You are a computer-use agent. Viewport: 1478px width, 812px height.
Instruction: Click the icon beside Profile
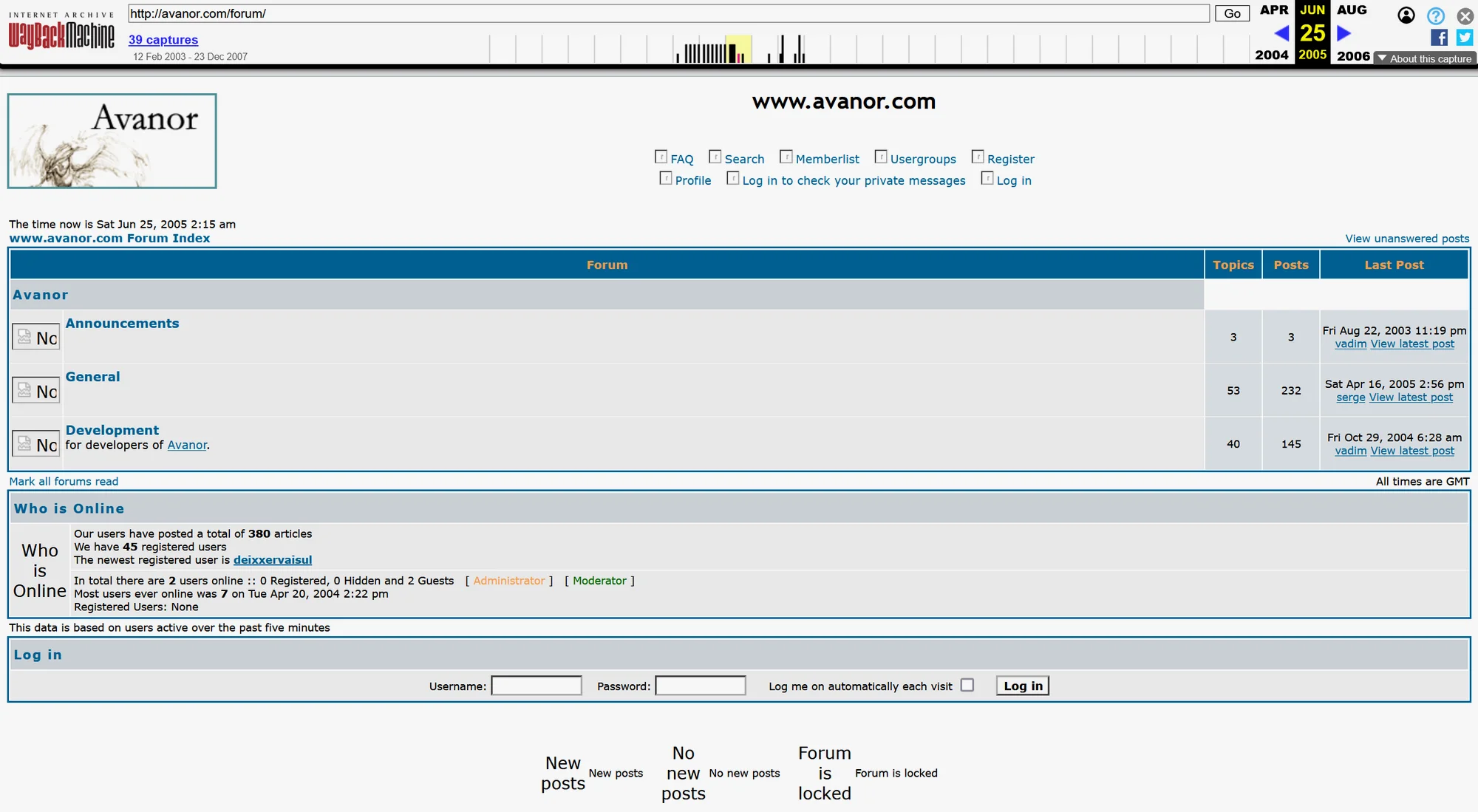(665, 178)
